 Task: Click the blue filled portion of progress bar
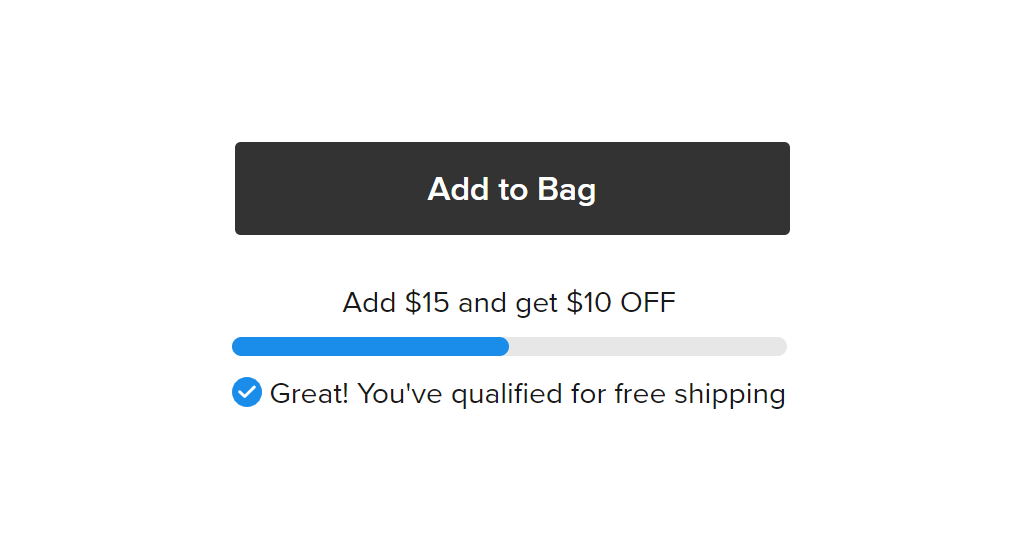[x=370, y=347]
